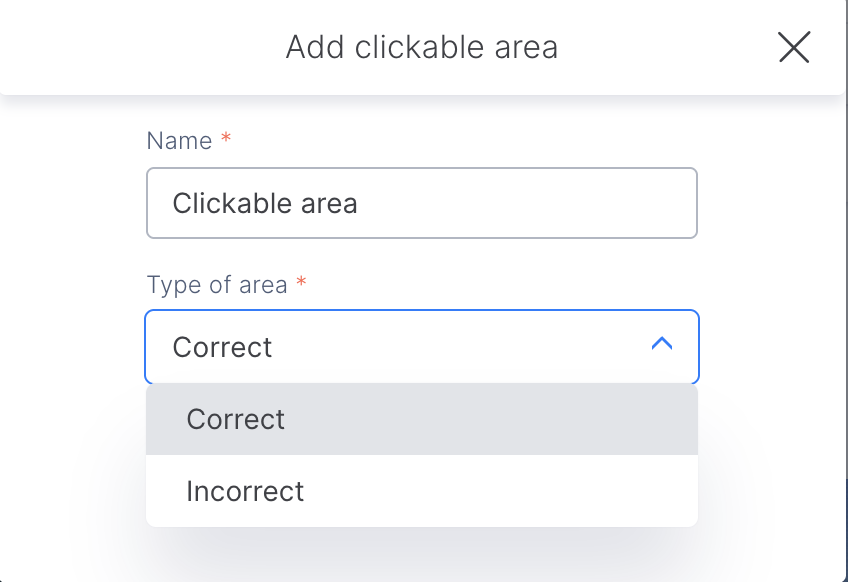Click the Name field label
Screen dimensions: 848x582
(x=179, y=140)
